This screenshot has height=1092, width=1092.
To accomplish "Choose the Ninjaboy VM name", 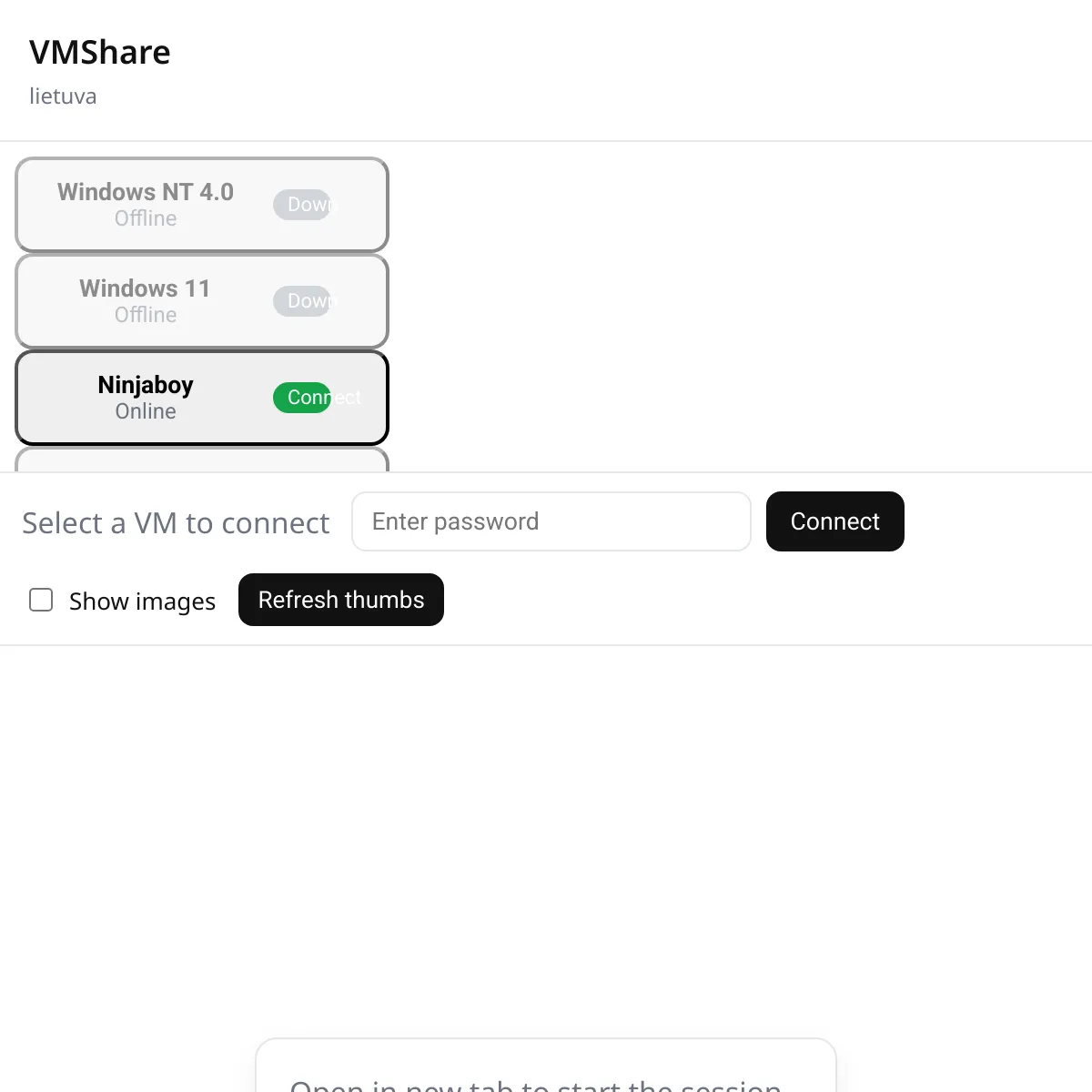I will (146, 385).
